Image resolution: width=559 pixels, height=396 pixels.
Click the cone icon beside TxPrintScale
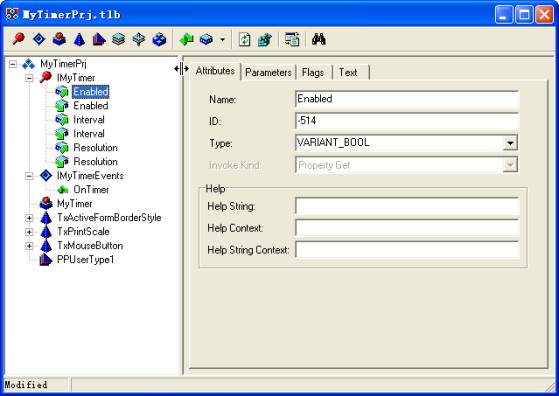(46, 231)
